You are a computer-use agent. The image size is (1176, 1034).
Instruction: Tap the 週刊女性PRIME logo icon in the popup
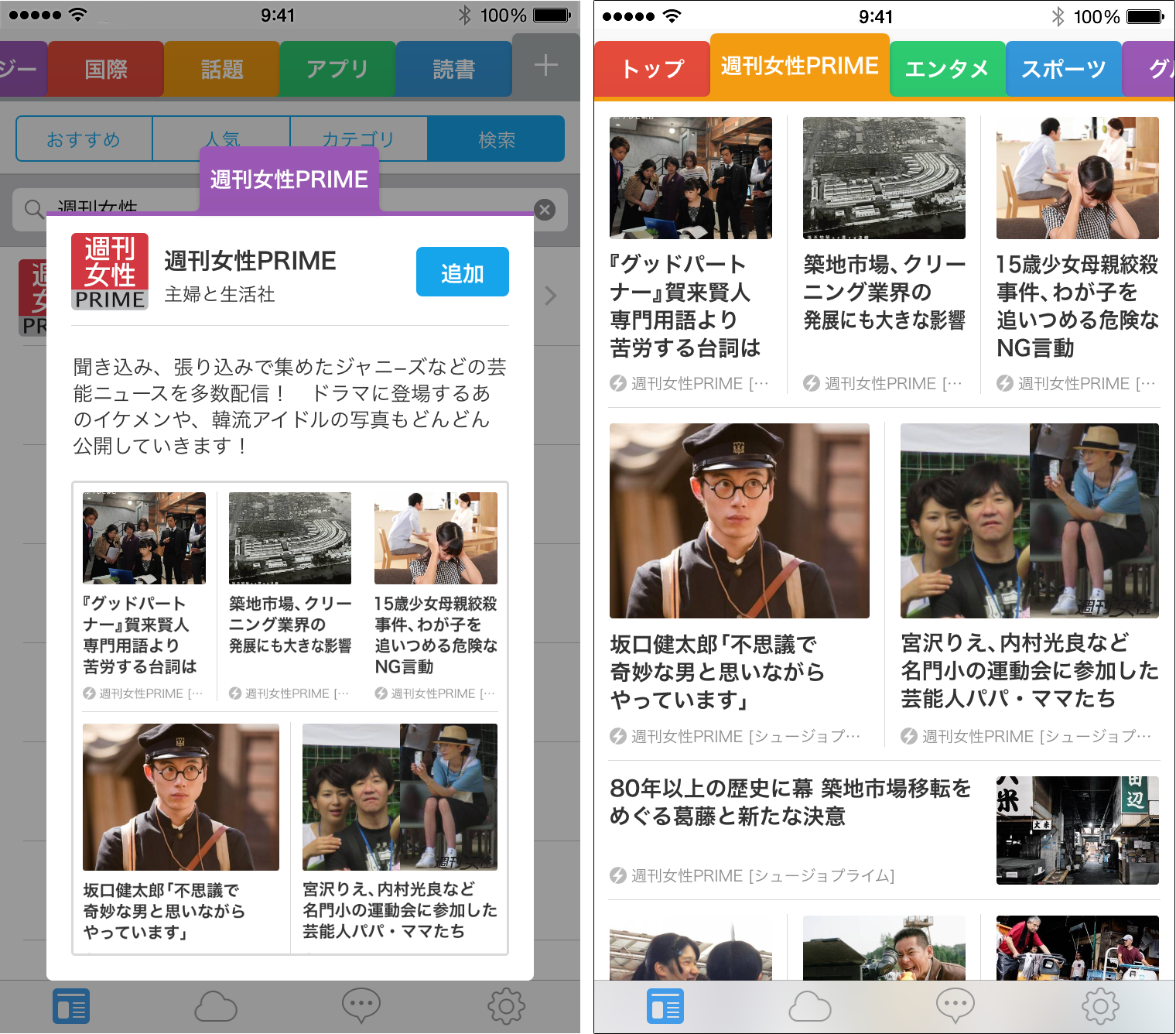click(110, 272)
